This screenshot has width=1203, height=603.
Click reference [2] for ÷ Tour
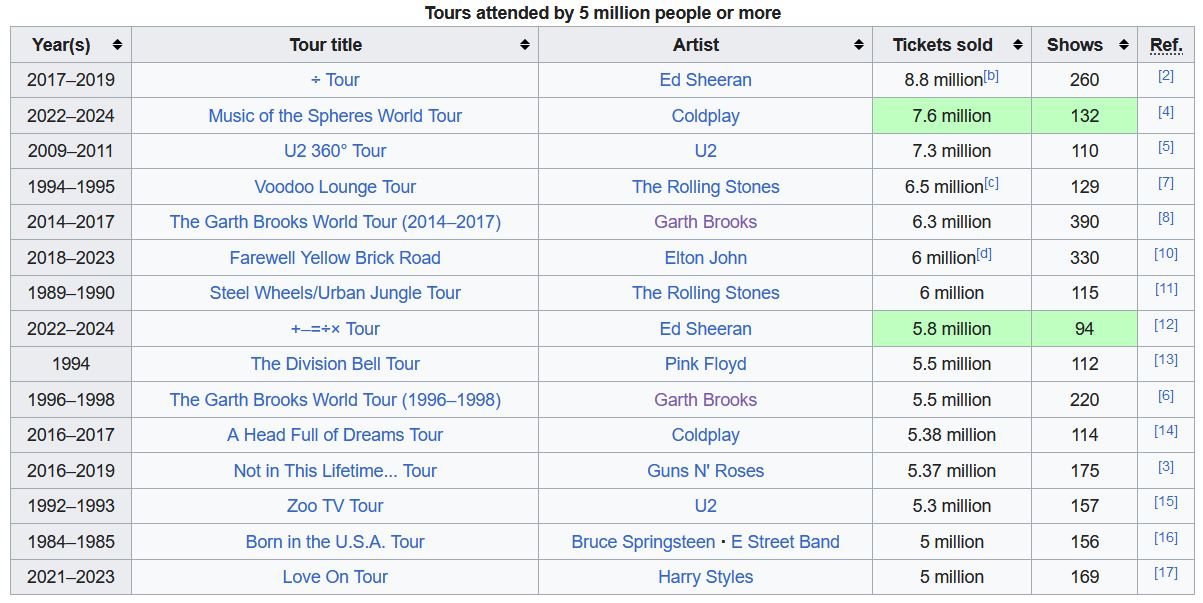1165,76
